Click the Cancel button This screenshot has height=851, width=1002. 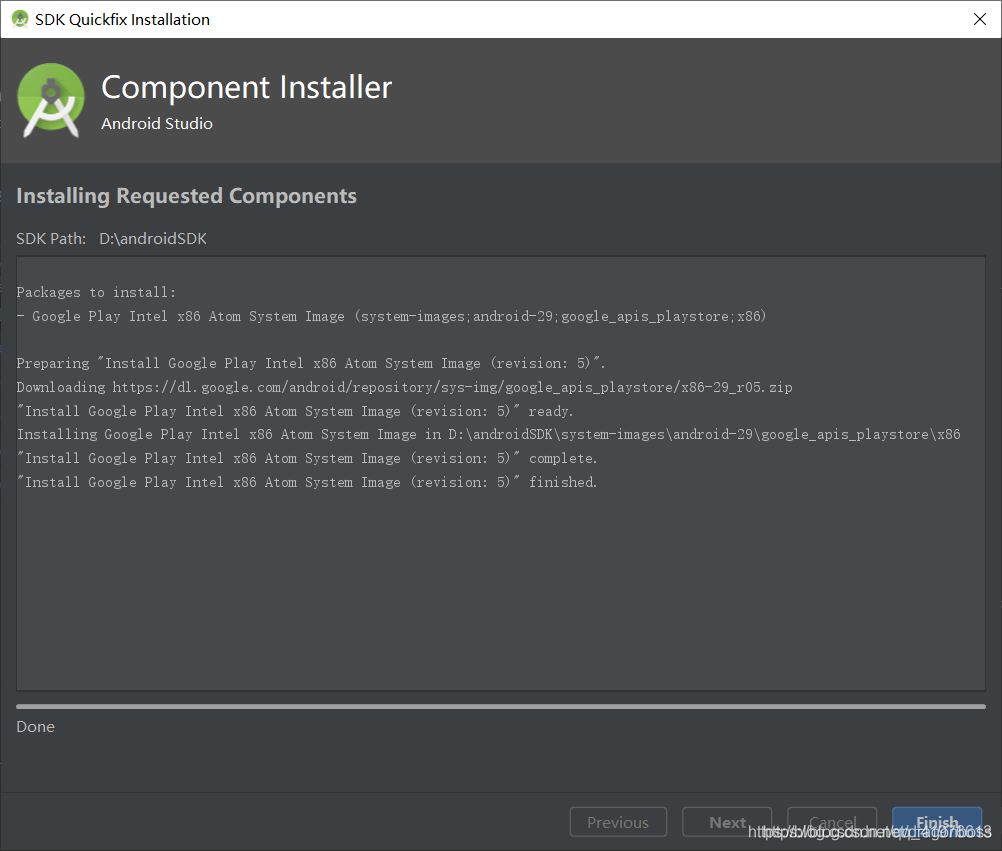(832, 822)
